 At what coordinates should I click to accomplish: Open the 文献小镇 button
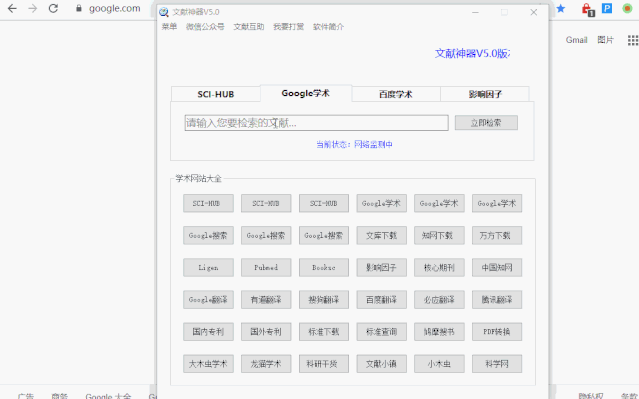coord(381,364)
